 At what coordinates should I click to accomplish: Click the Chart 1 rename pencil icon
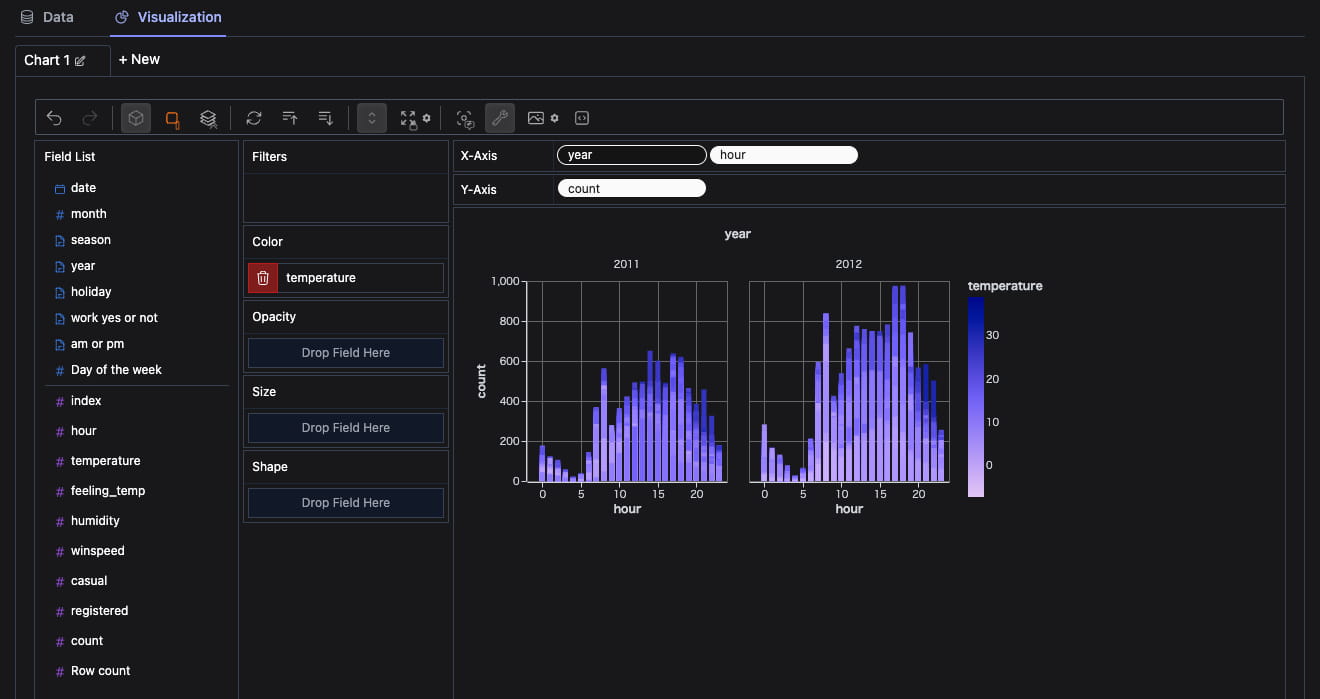click(x=80, y=61)
